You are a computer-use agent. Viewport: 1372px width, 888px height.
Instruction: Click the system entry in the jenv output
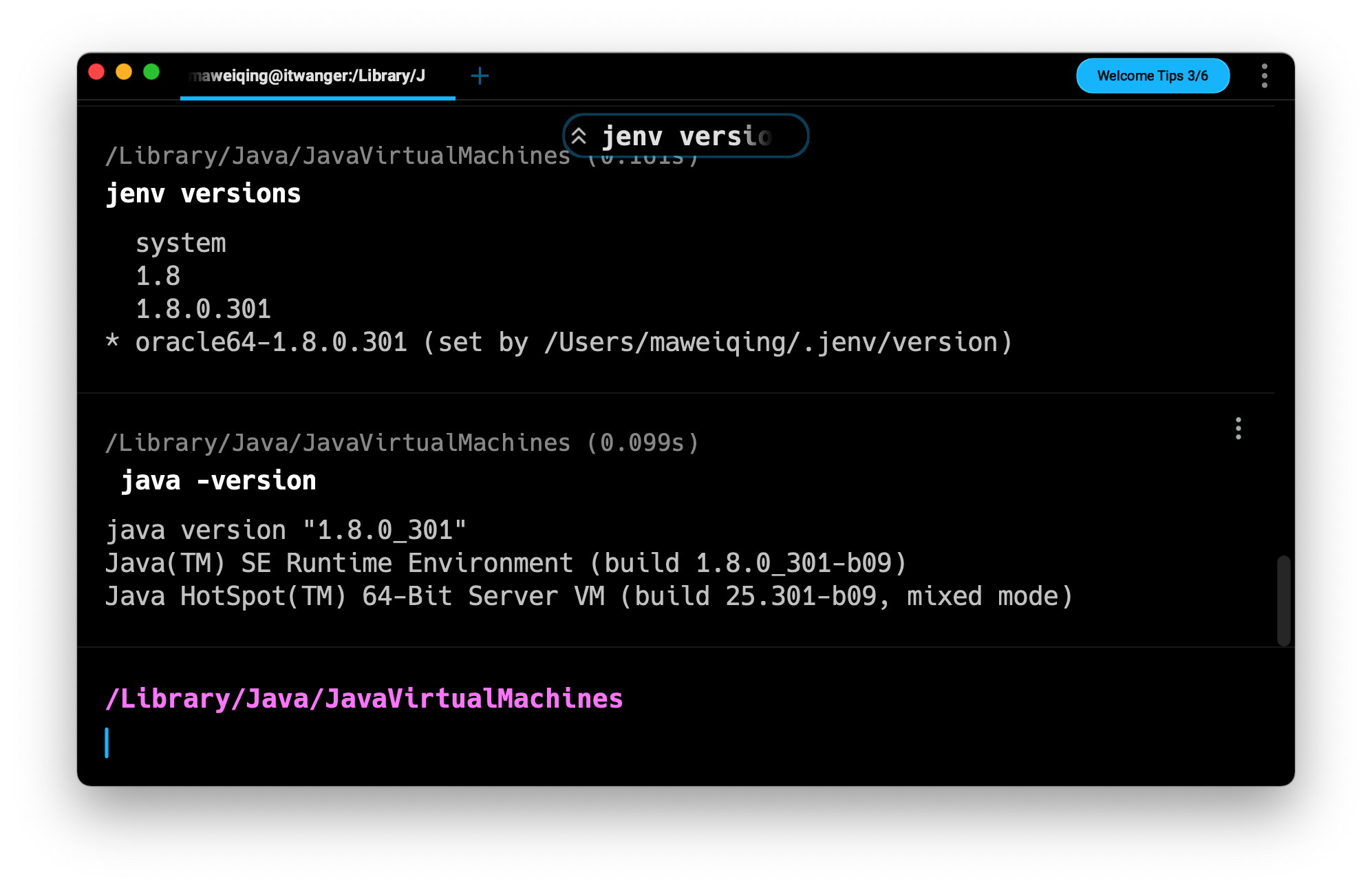point(181,243)
